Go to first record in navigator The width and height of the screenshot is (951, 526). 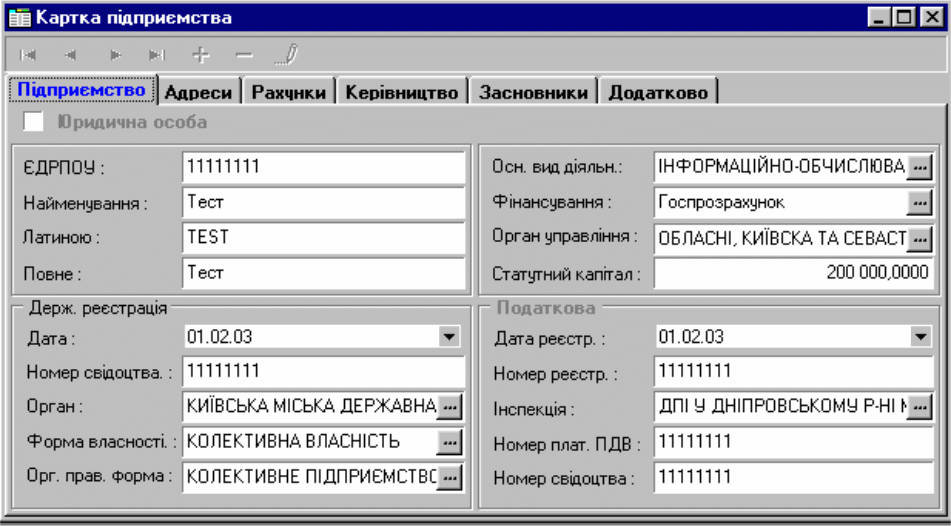pos(28,55)
